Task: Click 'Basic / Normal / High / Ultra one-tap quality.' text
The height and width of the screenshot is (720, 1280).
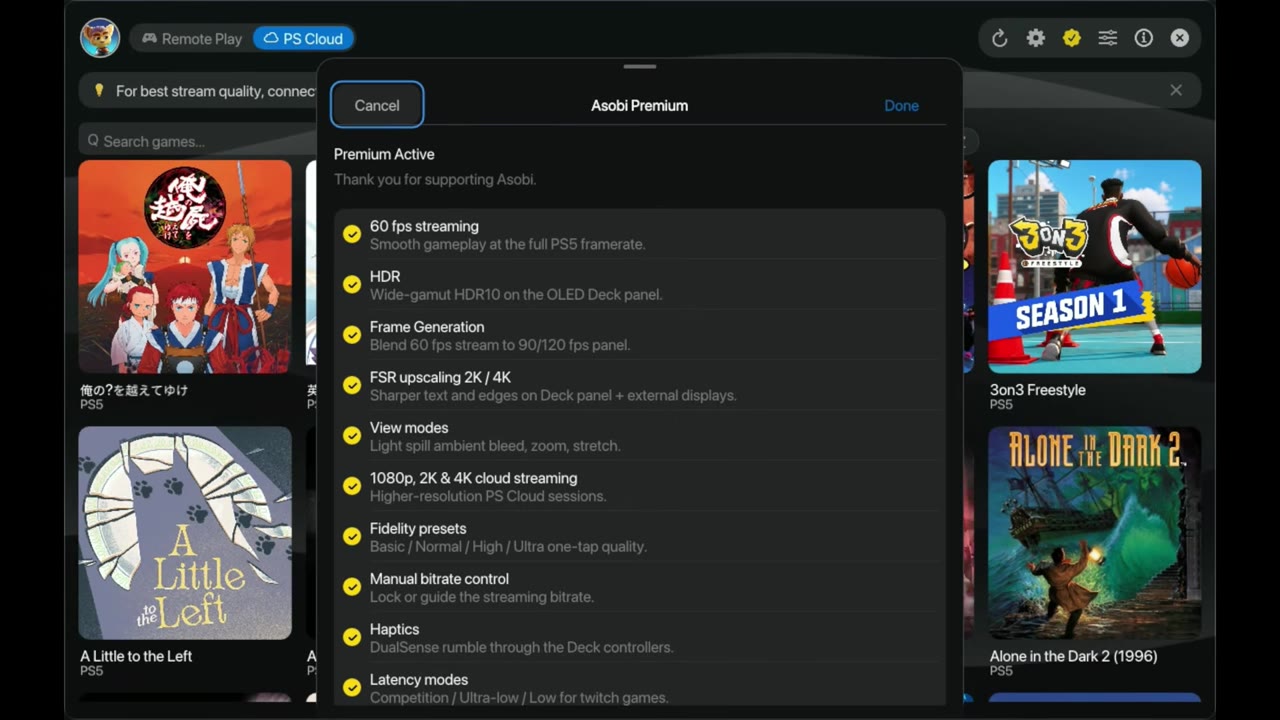Action: [508, 546]
